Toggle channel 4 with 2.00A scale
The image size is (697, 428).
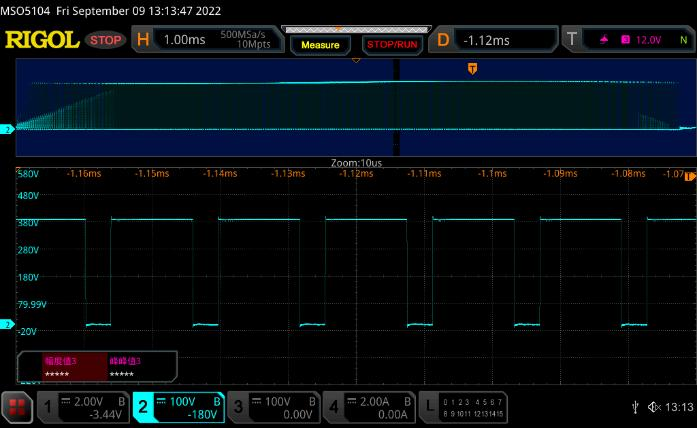pyautogui.click(x=368, y=406)
